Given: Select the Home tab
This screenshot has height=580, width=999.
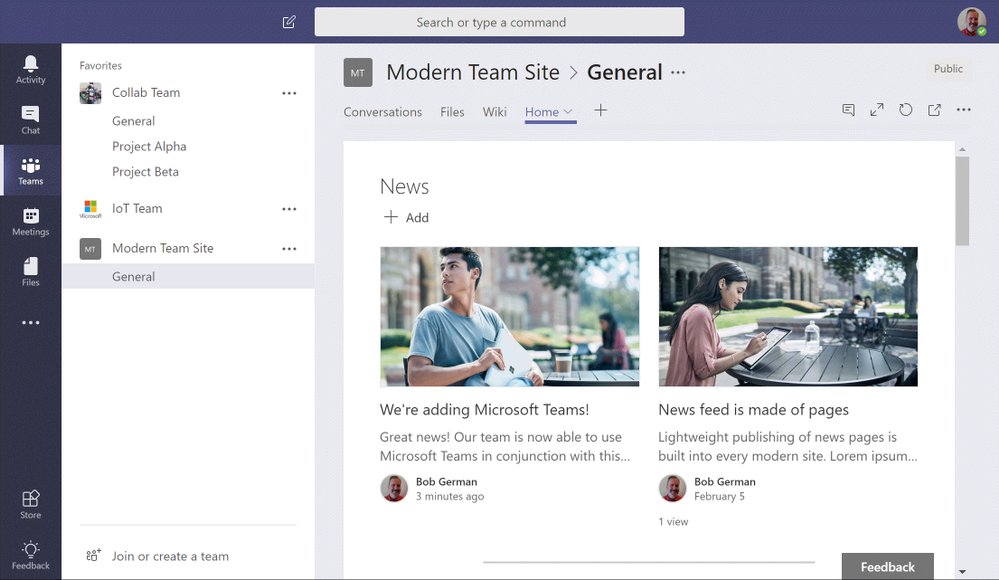Looking at the screenshot, I should pos(542,112).
